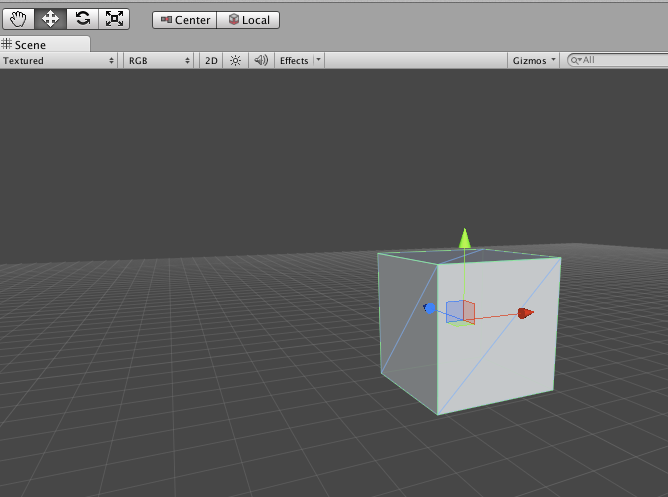Click the red X-axis arrow handle
The image size is (668, 497).
click(525, 313)
